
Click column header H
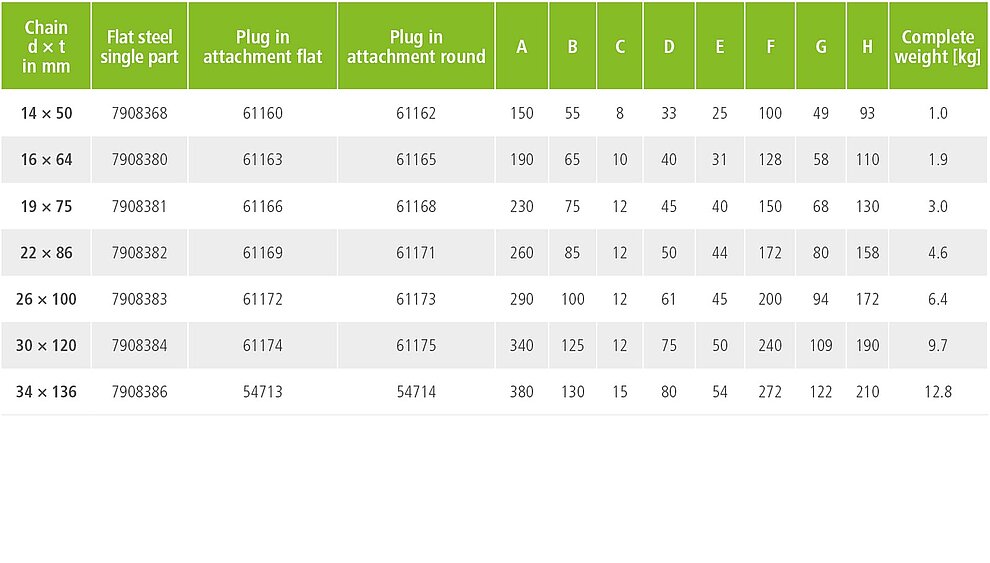pos(868,46)
